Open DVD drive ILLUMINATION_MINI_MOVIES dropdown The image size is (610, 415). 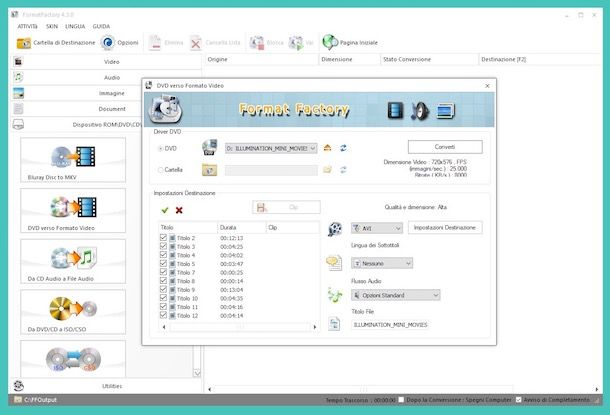point(271,148)
